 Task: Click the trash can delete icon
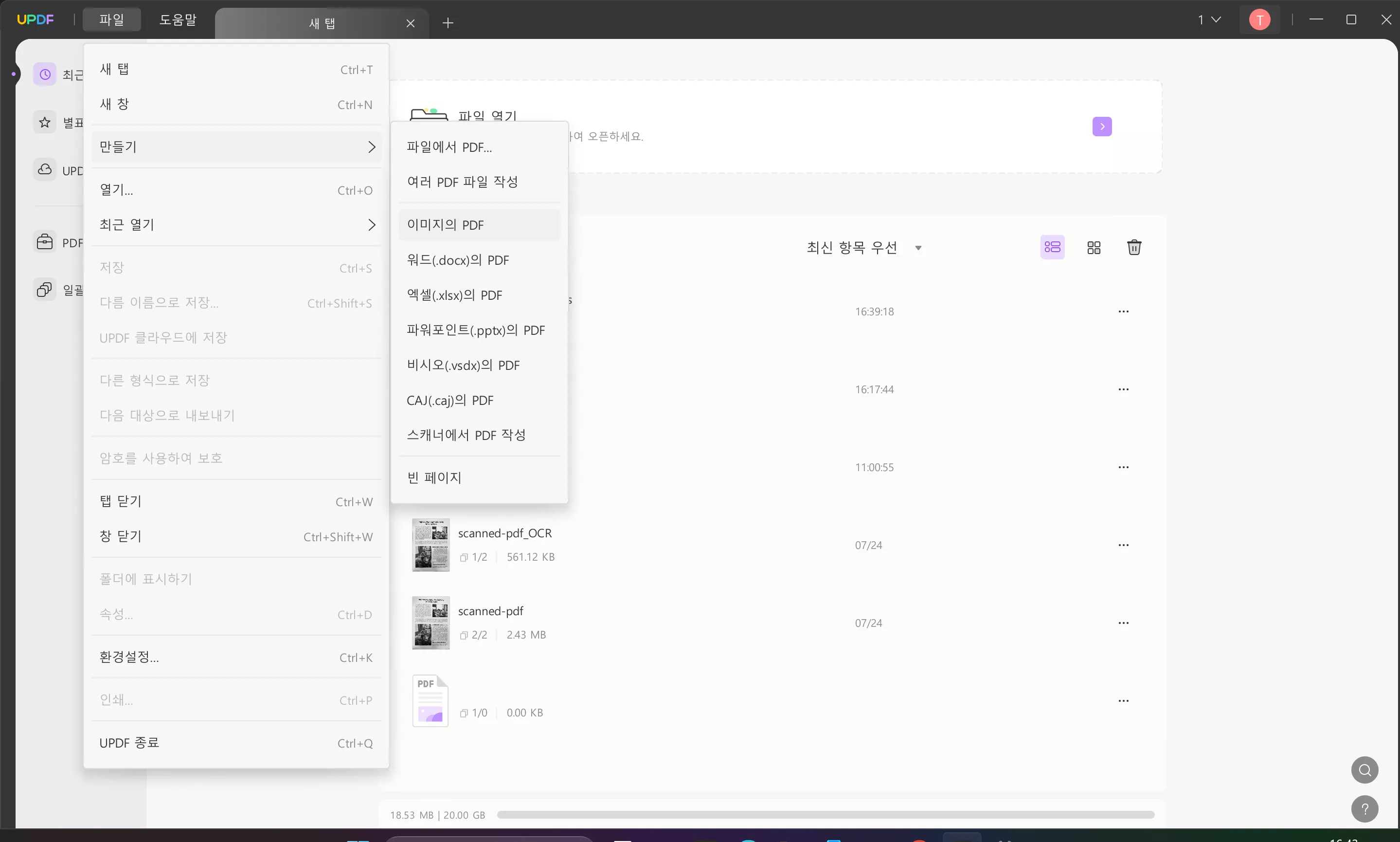(x=1134, y=247)
